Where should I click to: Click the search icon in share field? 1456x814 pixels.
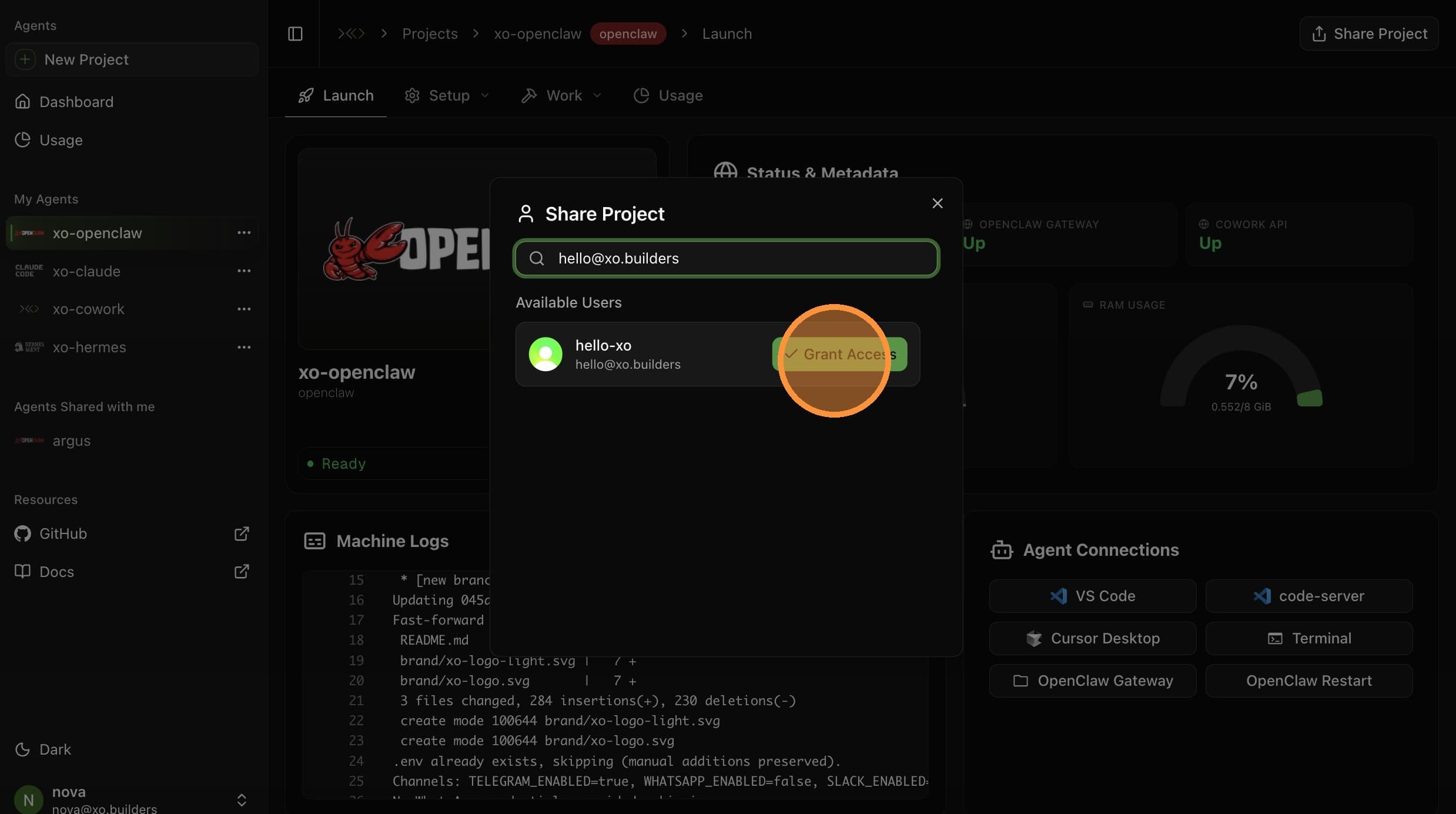[537, 258]
